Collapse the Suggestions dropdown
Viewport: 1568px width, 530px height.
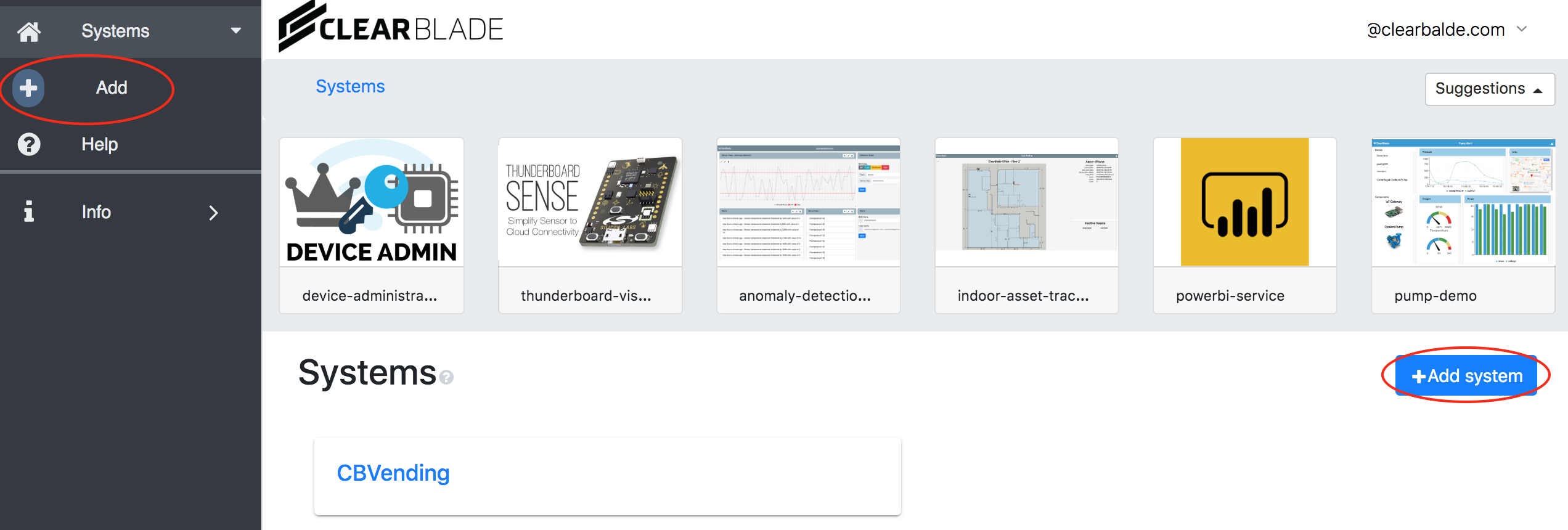tap(1489, 89)
